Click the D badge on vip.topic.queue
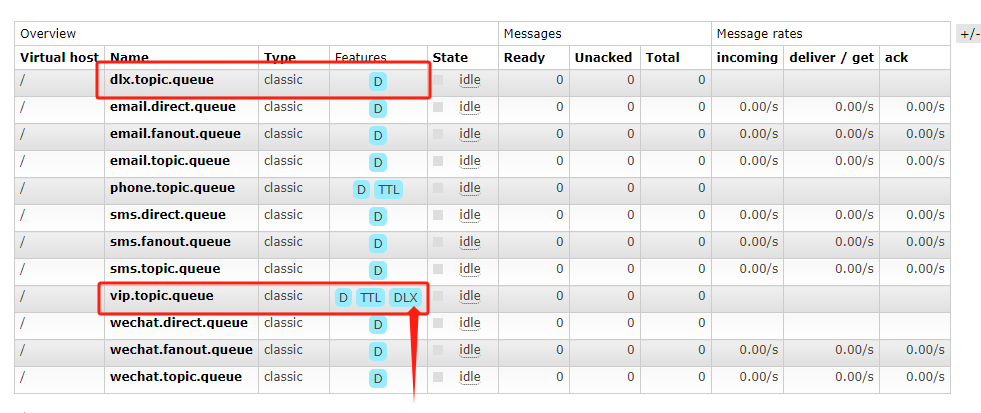 (343, 298)
